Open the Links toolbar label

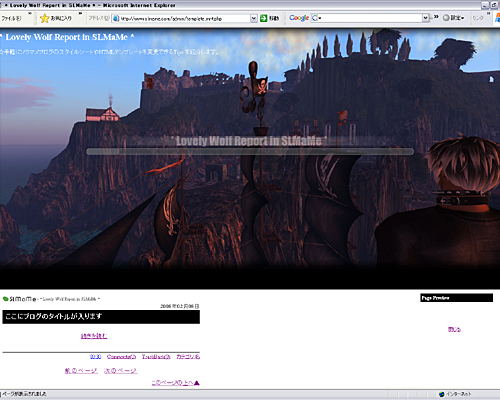pos(478,18)
